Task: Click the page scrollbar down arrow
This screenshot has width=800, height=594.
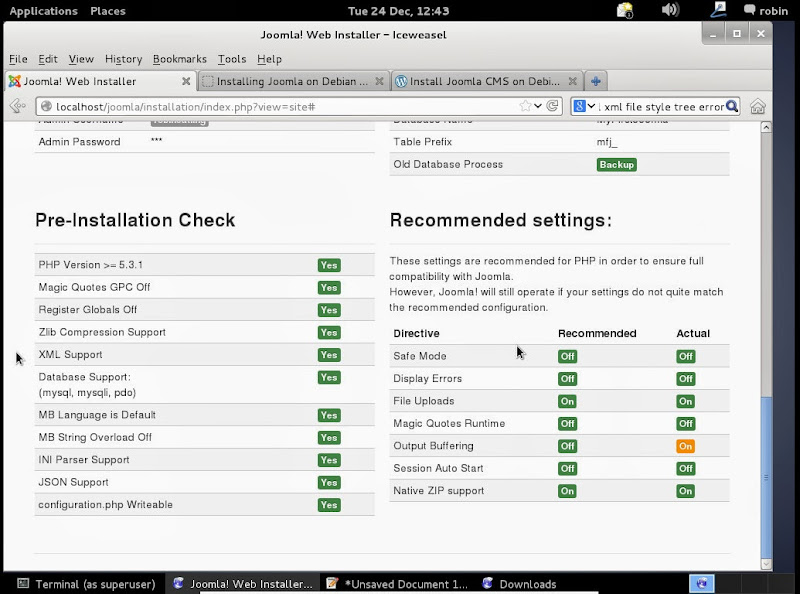Action: pyautogui.click(x=766, y=563)
